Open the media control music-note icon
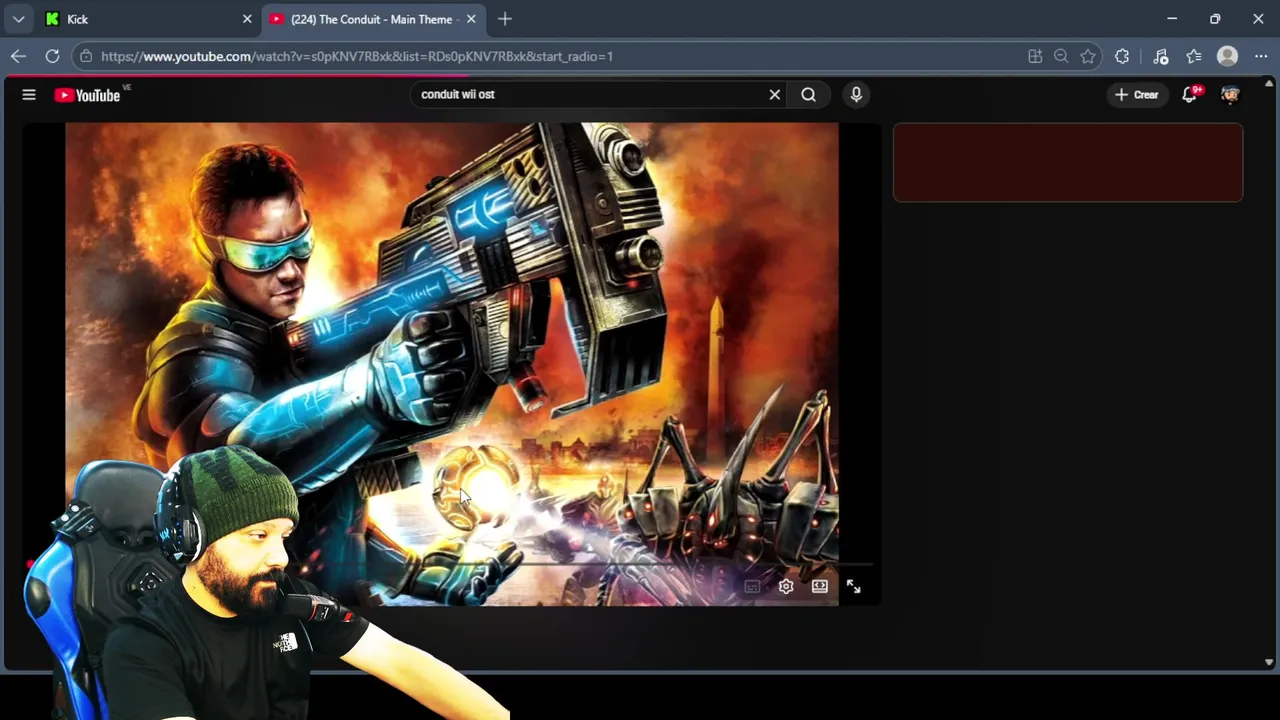Viewport: 1280px width, 720px height. click(x=1160, y=56)
